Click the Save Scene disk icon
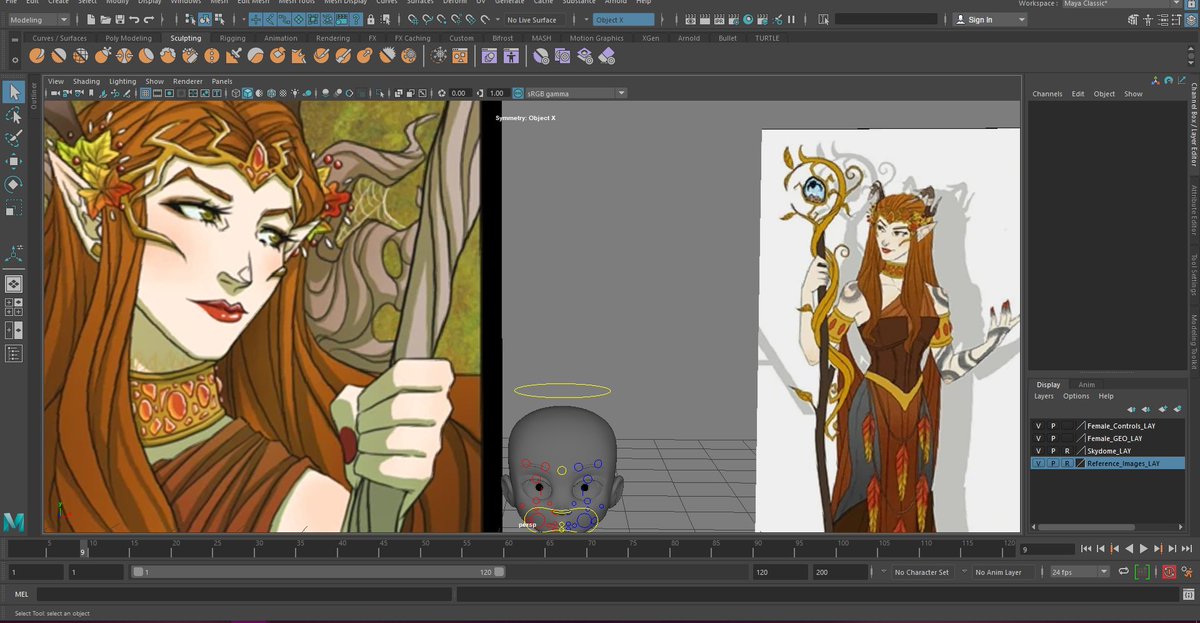Screen dimensions: 1200x623 pos(119,20)
